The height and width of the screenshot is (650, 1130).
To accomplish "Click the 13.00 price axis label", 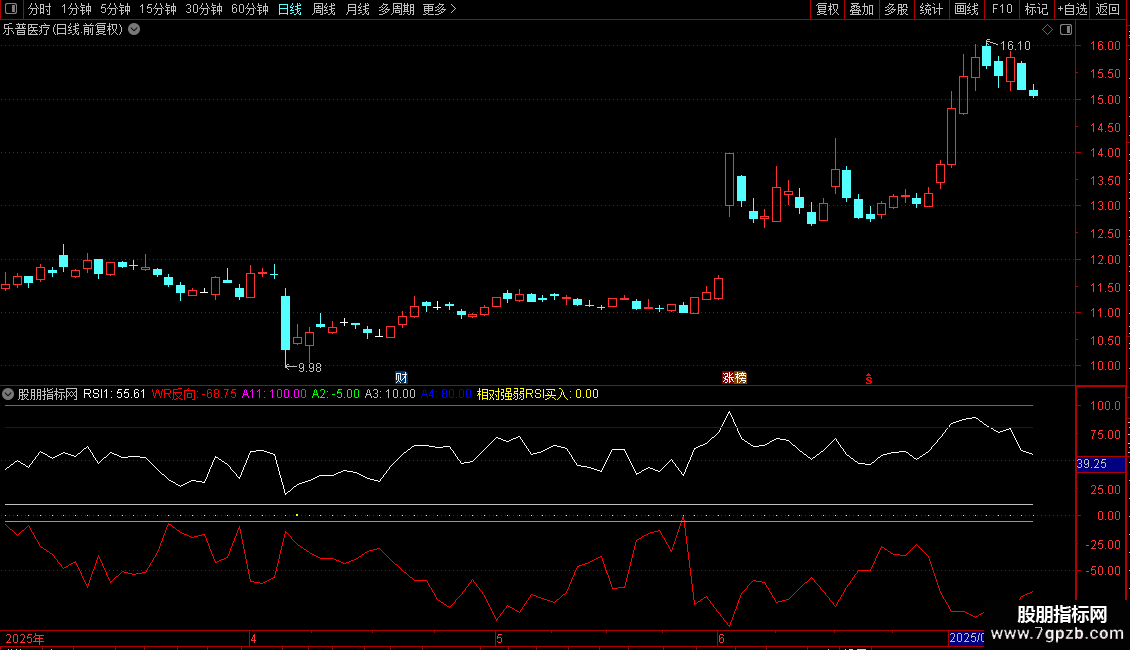I will click(1105, 205).
